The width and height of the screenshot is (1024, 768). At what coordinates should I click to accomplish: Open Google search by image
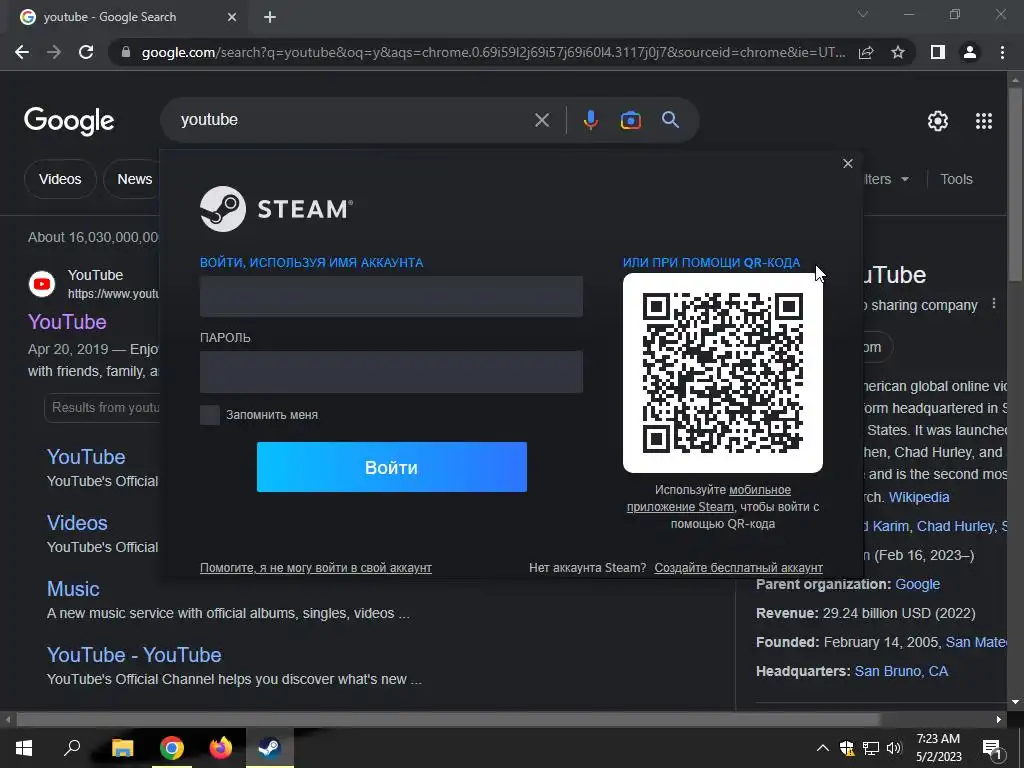(x=630, y=120)
